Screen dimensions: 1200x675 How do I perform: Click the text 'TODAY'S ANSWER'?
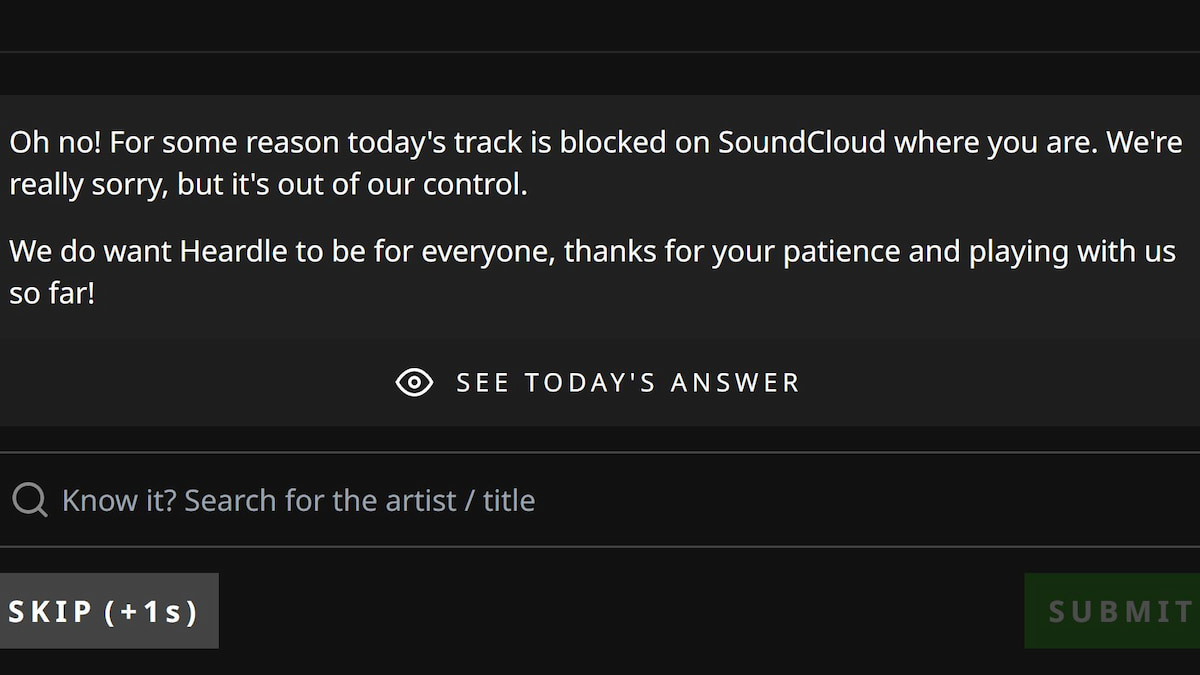(662, 382)
